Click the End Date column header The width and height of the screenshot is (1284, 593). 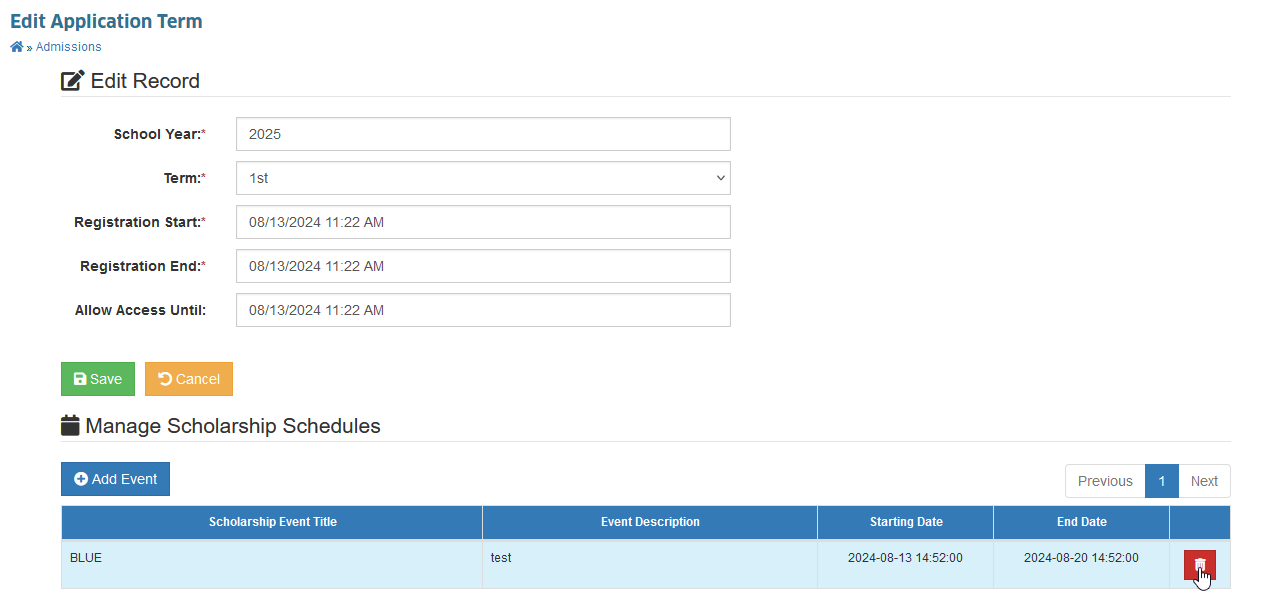point(1082,522)
